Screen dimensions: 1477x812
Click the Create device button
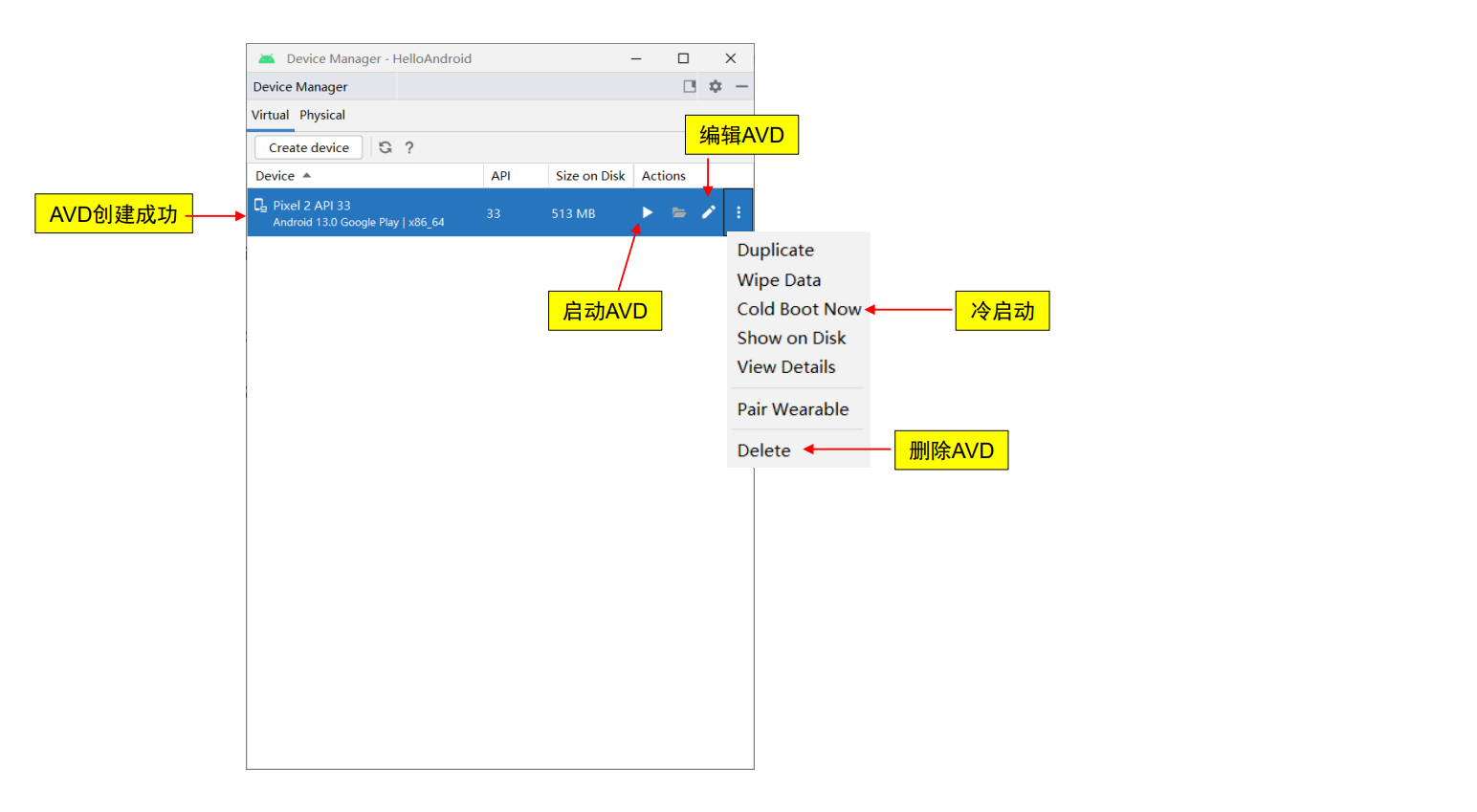click(309, 147)
